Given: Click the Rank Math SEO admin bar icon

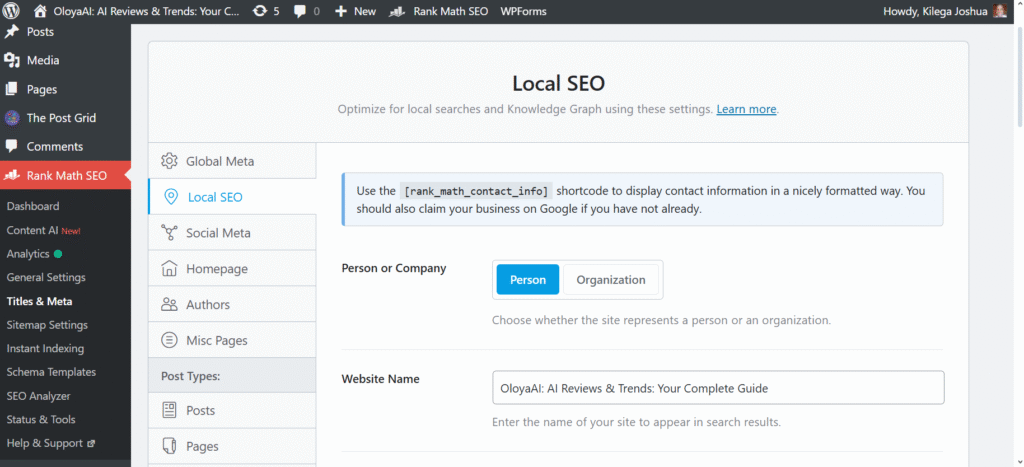Looking at the screenshot, I should click(396, 11).
